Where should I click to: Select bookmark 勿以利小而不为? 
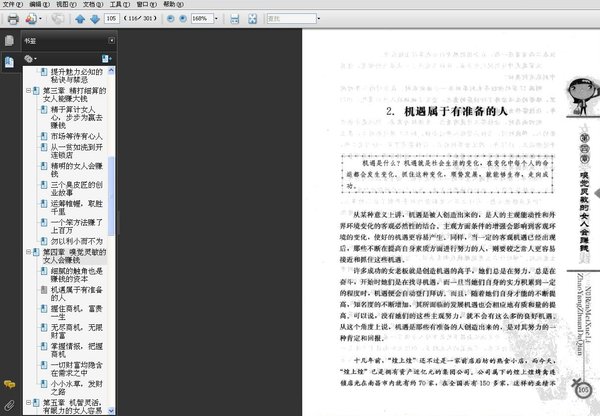point(77,241)
